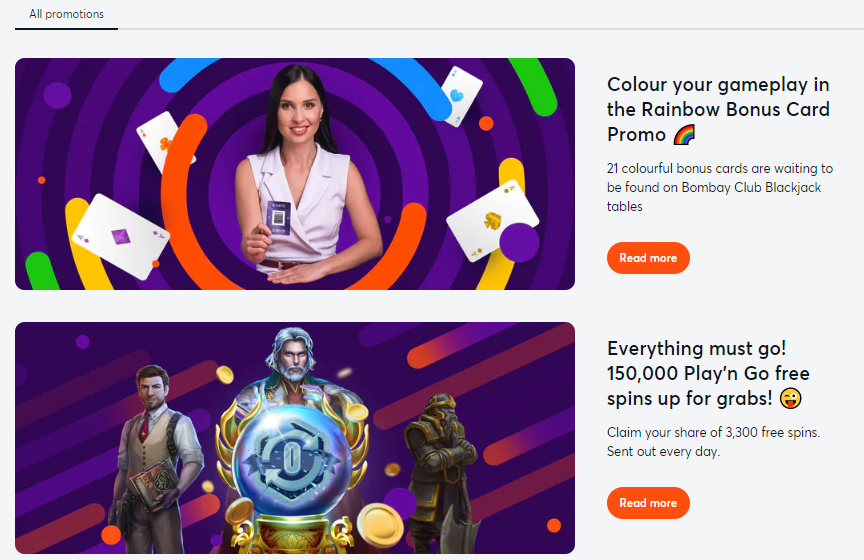
Task: Click the purple diamond ace card graphic
Action: click(121, 236)
